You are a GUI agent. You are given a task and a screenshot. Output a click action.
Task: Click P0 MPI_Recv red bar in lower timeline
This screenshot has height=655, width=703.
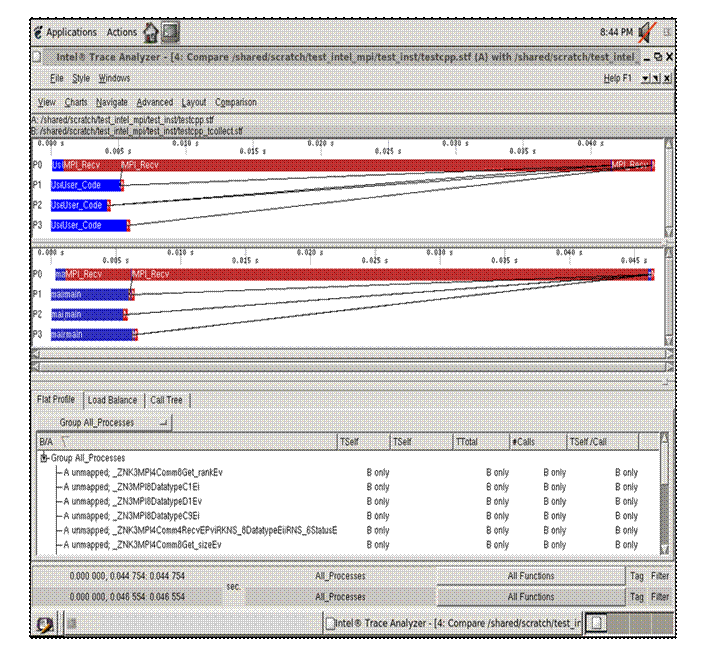(390, 274)
